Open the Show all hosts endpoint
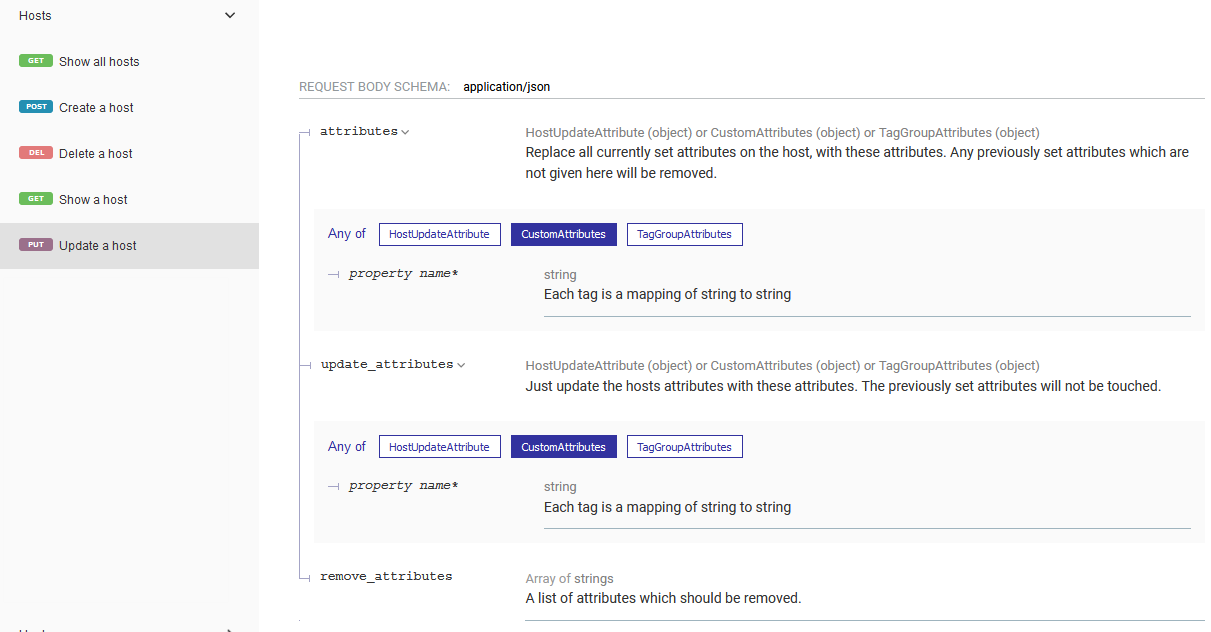Viewport: 1211px width, 632px height. pos(99,62)
